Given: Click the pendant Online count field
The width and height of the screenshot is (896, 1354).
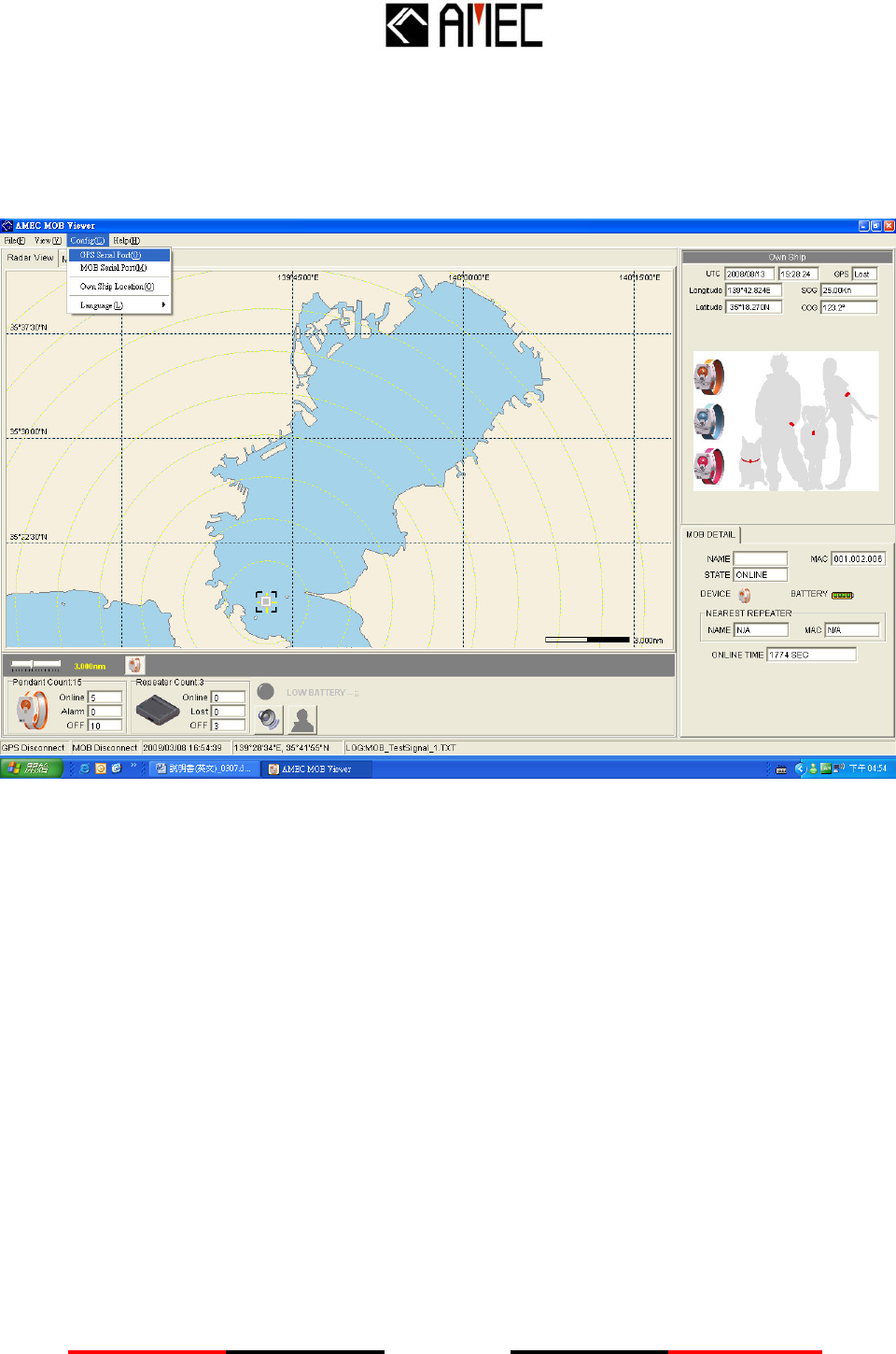Looking at the screenshot, I should 105,698.
